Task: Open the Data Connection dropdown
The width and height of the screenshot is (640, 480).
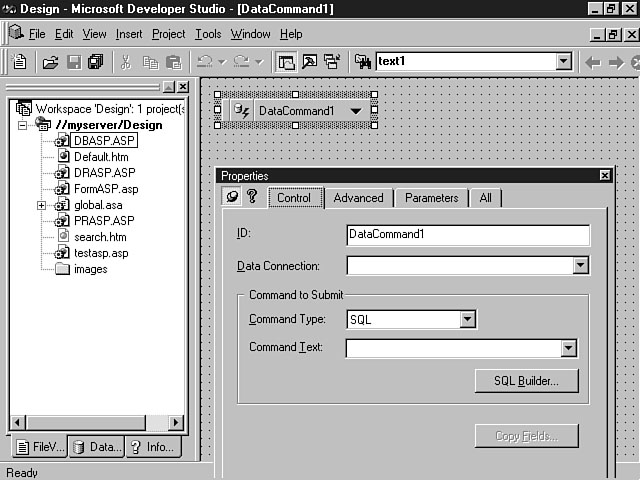Action: point(580,266)
